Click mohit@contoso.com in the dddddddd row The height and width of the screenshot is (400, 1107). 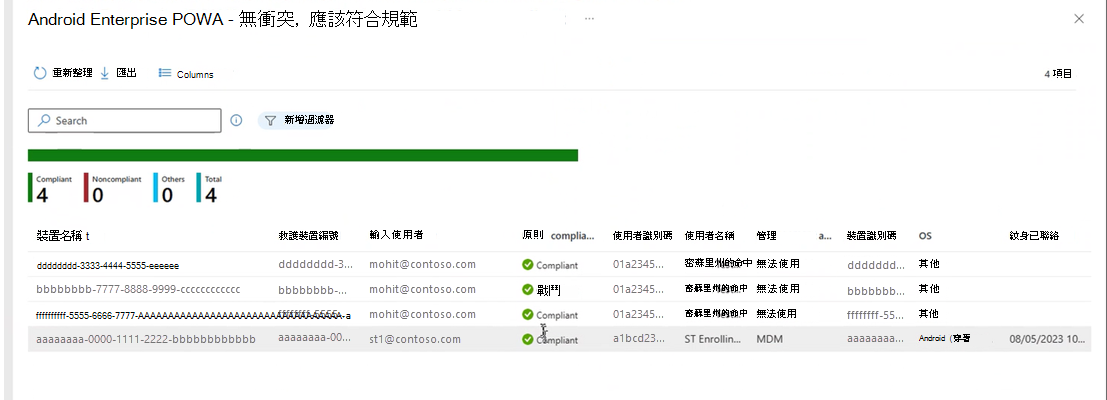[x=422, y=265]
